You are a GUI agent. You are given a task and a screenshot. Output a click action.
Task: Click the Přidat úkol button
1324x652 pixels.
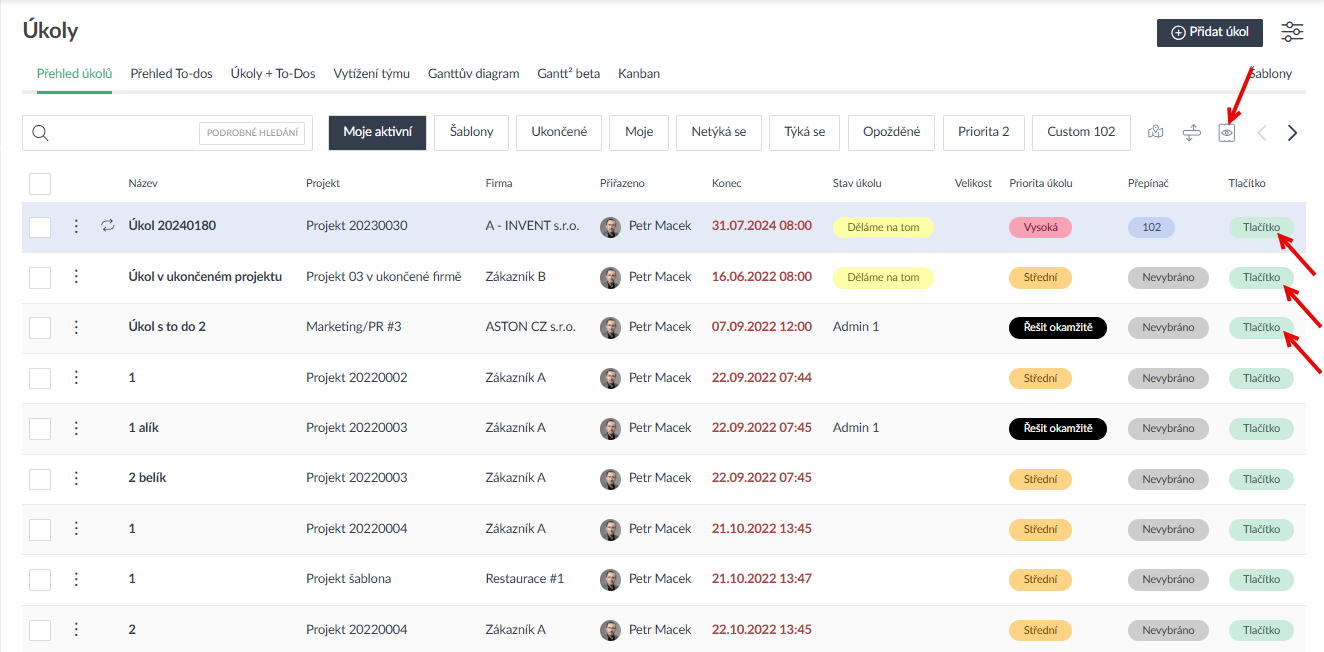(x=1209, y=32)
